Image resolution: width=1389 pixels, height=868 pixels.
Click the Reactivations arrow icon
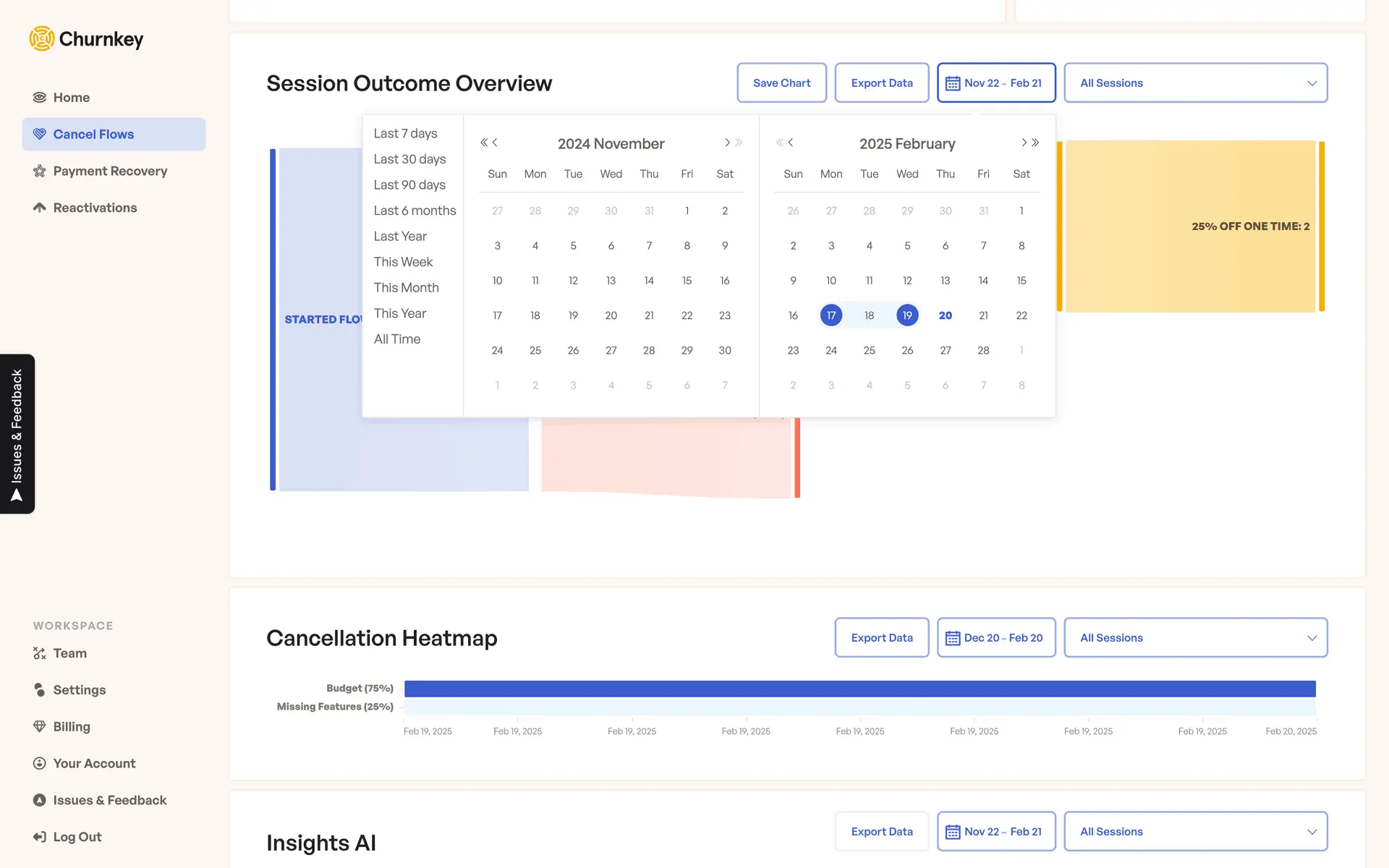[x=40, y=208]
